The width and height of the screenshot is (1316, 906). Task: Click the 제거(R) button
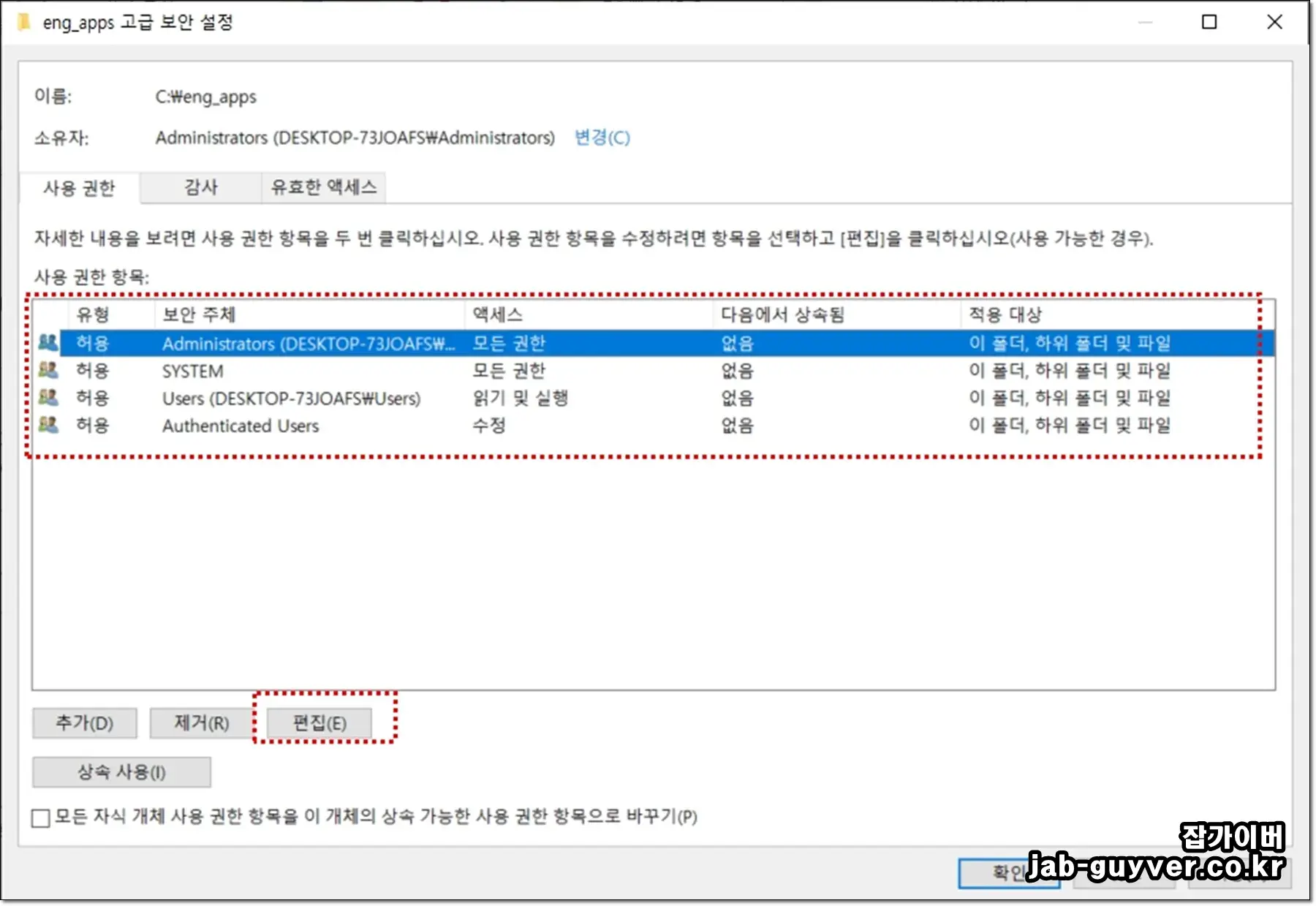click(x=200, y=722)
